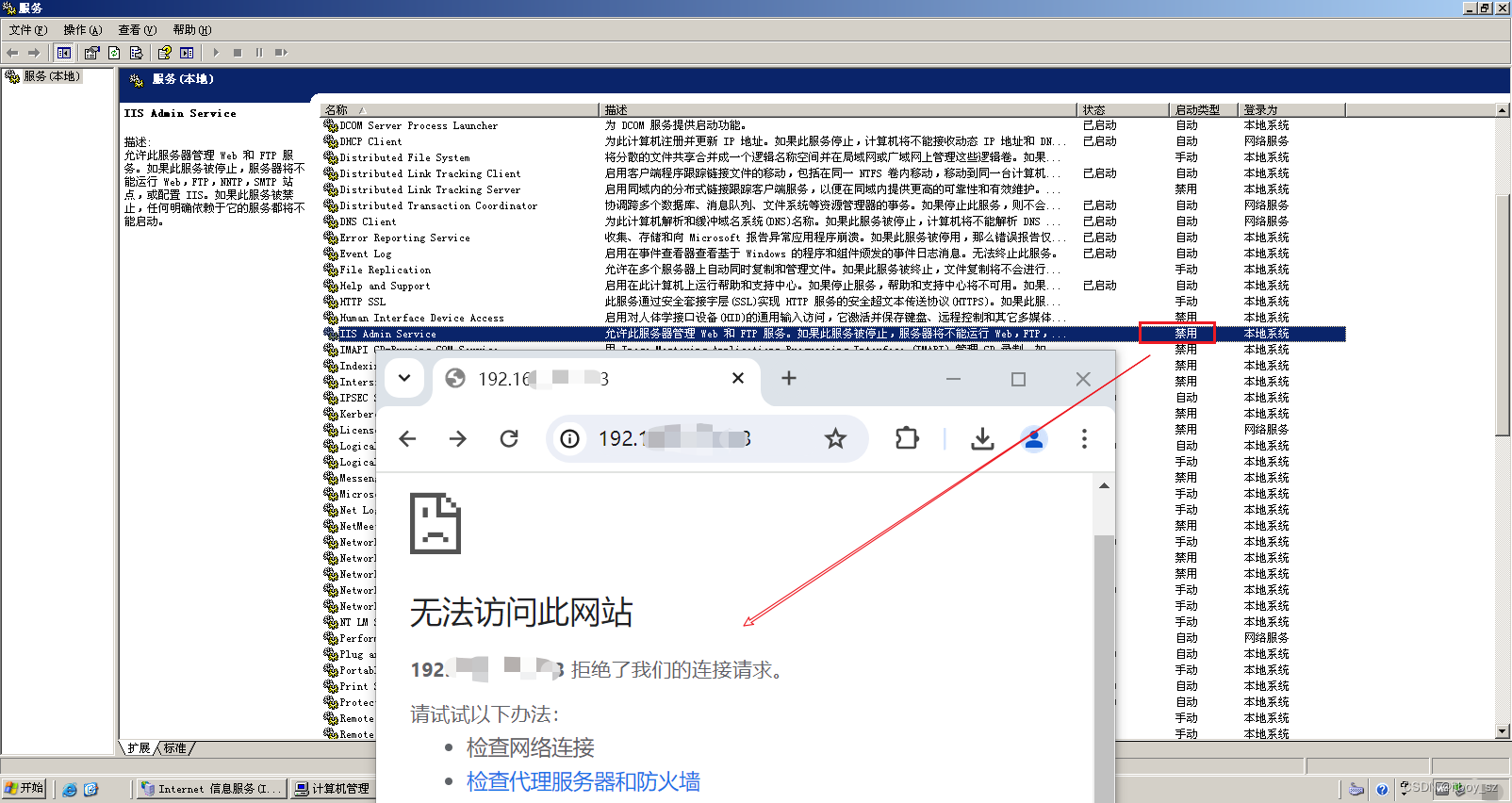The image size is (1512, 803).
Task: Switch to the 扩展 tab at bottom
Action: click(139, 748)
